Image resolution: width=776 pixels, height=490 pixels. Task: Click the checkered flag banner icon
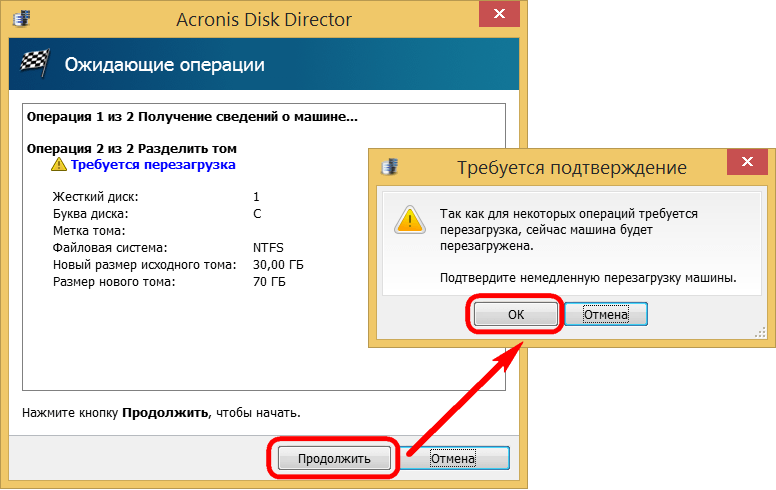(35, 66)
